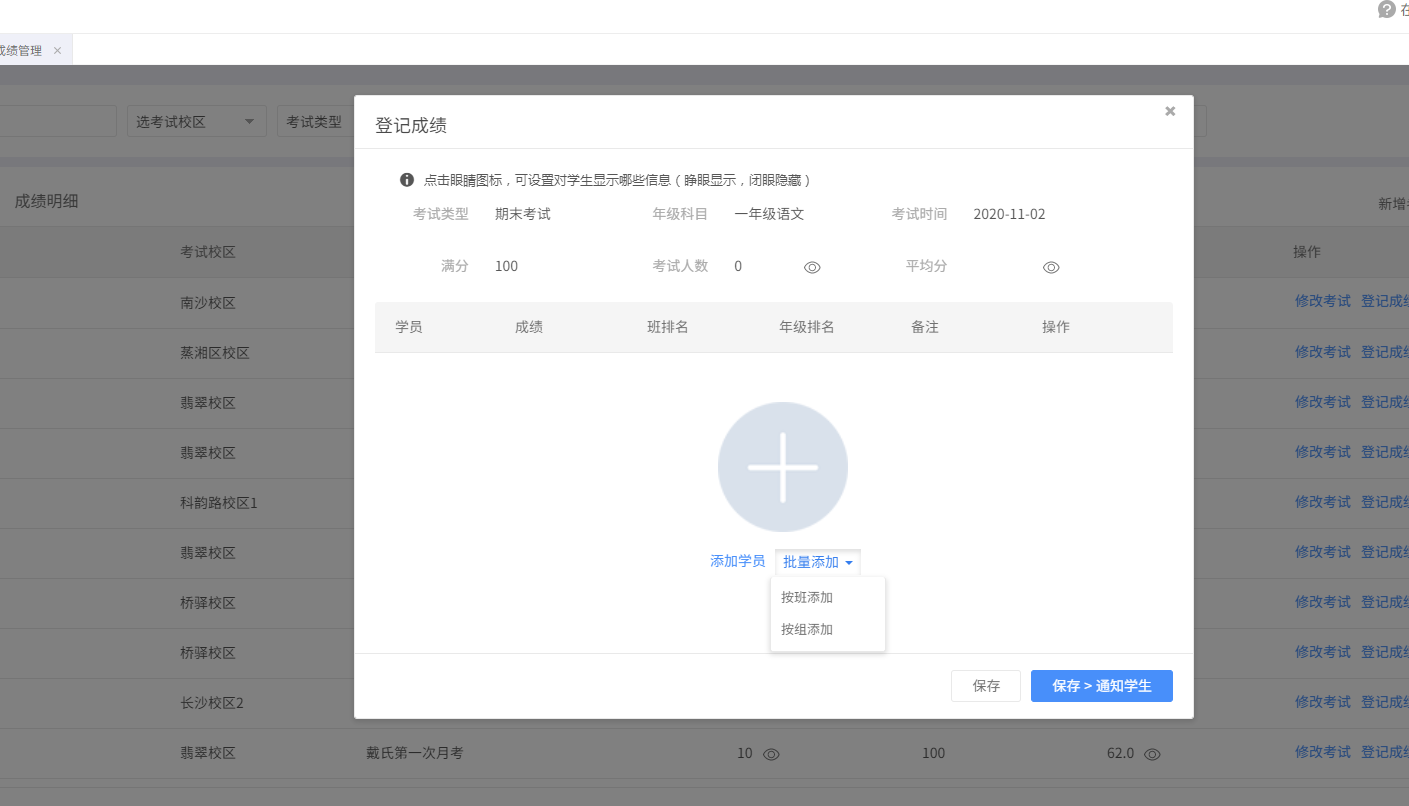Click 修改考试 in the 蒸湘区校区 row

1322,351
